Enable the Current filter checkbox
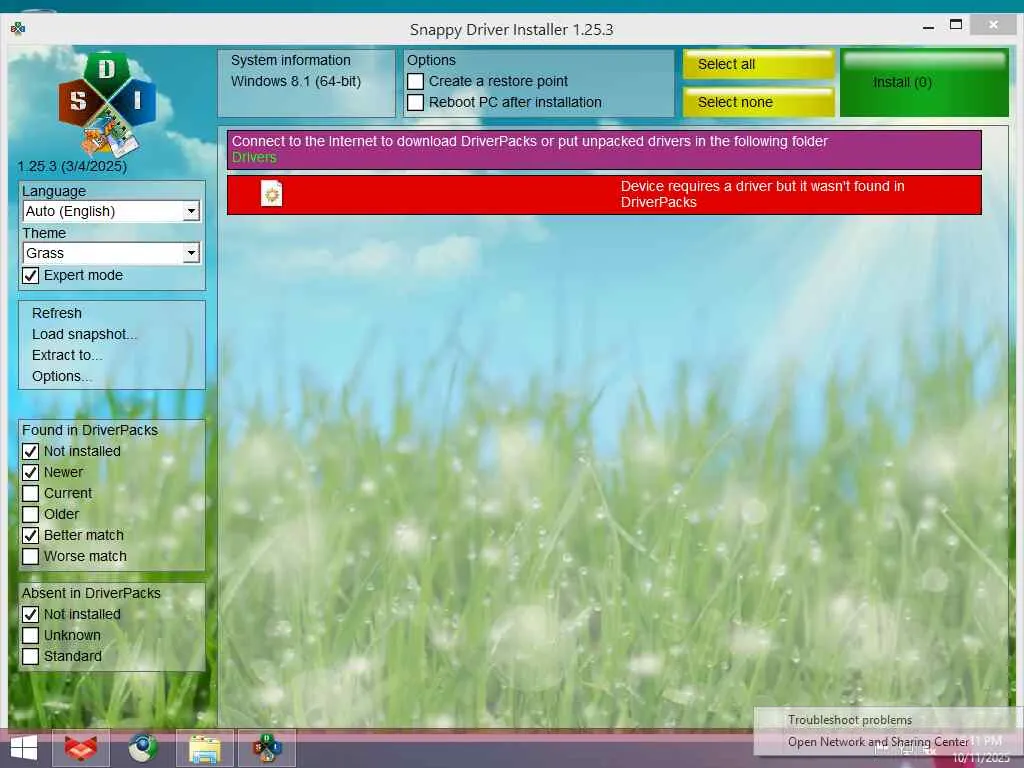Image resolution: width=1024 pixels, height=768 pixels. [x=30, y=493]
